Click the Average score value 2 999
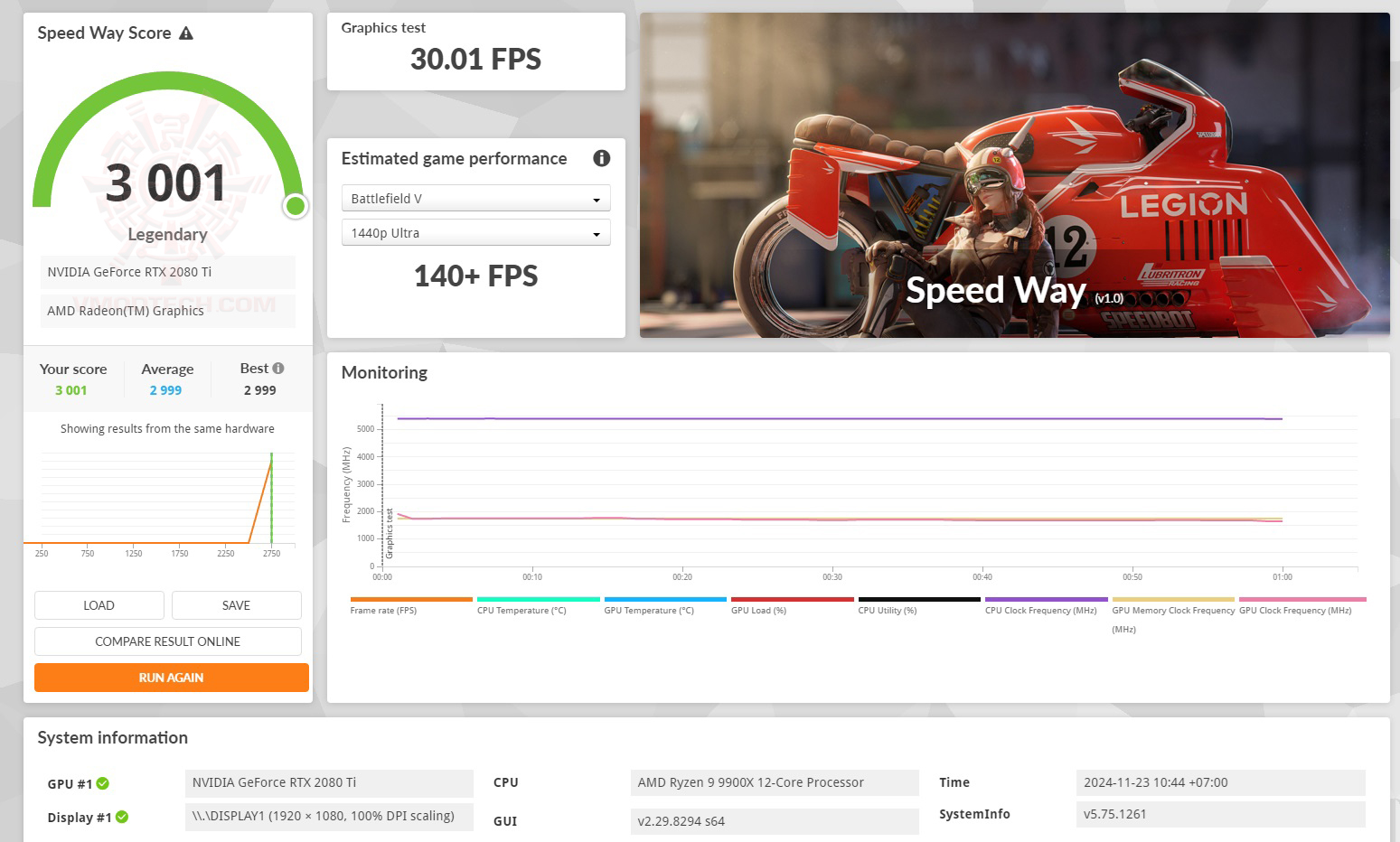This screenshot has width=1400, height=842. click(165, 390)
